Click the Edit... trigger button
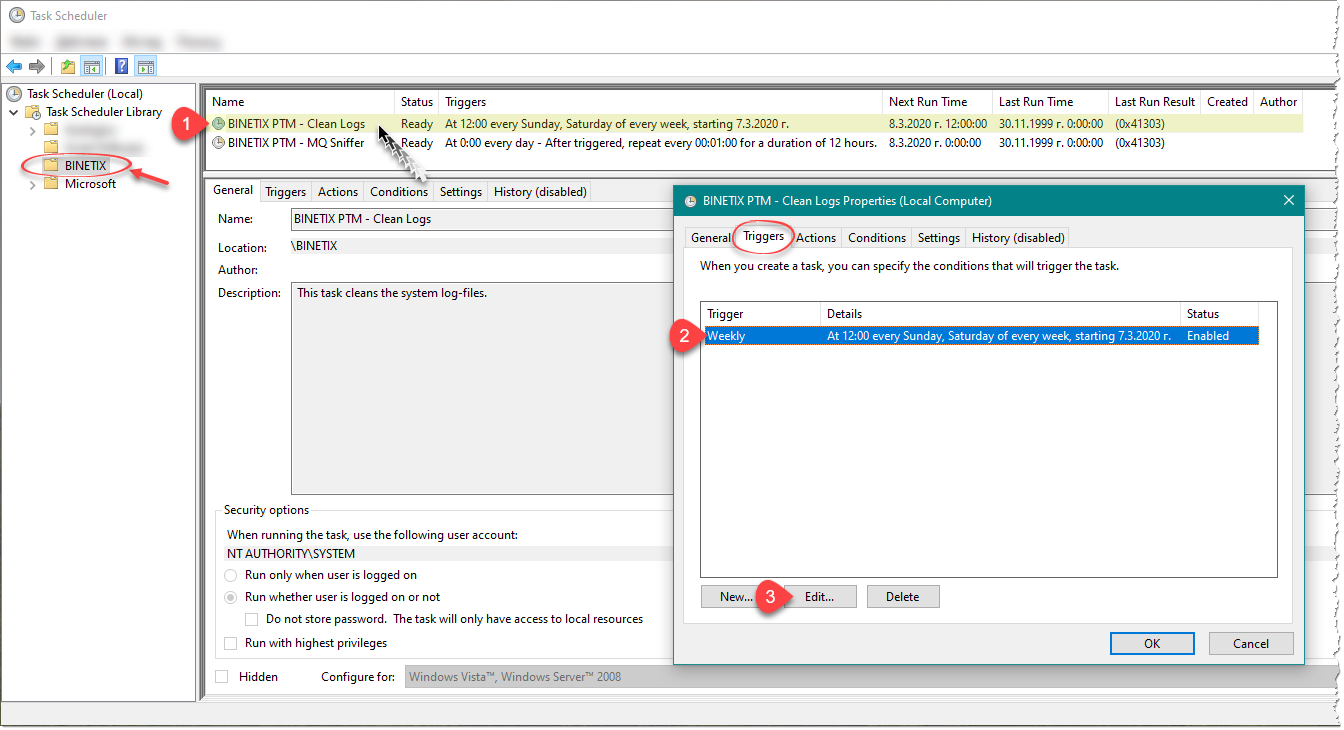This screenshot has width=1344, height=730. pyautogui.click(x=821, y=597)
